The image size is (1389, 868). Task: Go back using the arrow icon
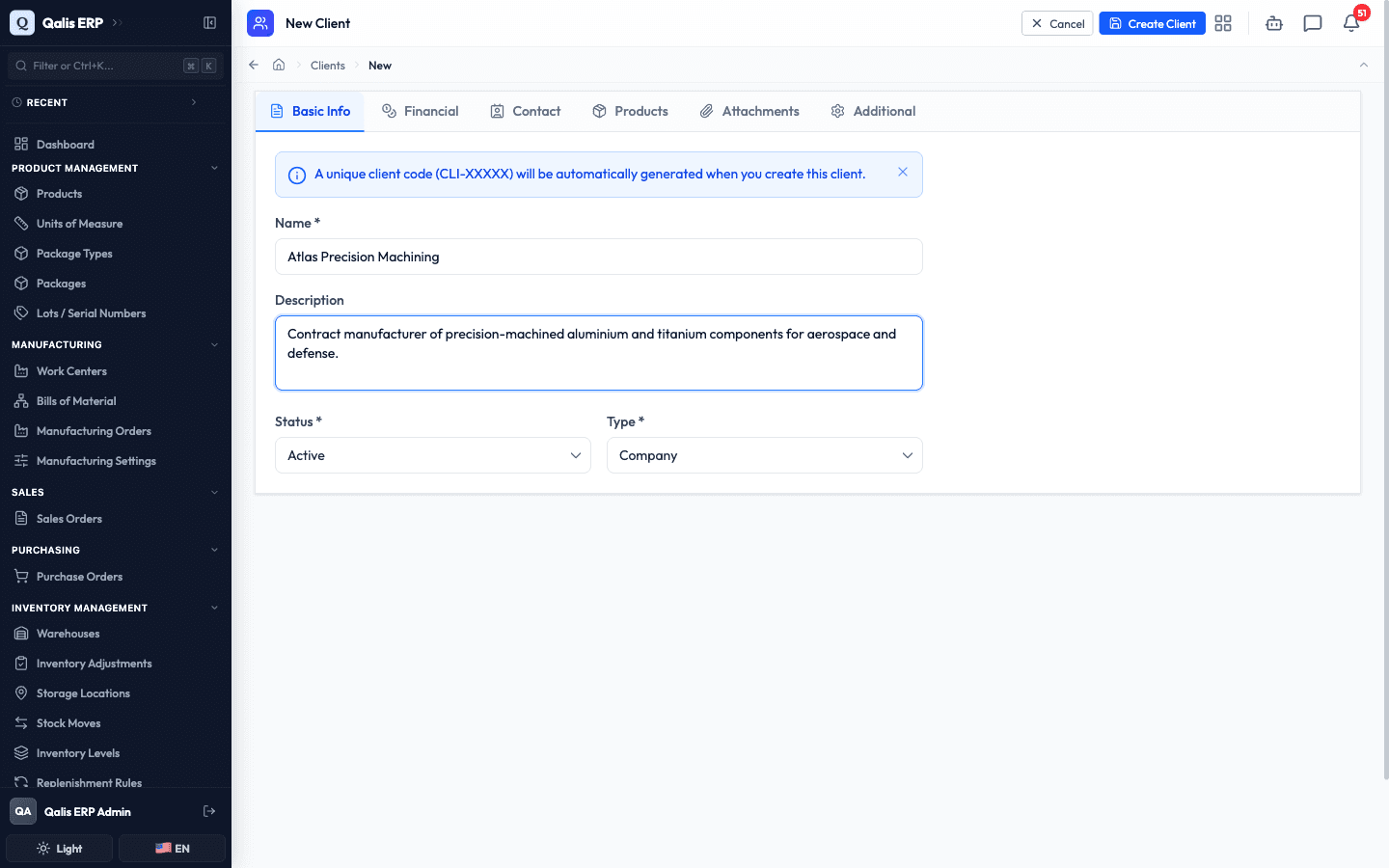tap(254, 65)
